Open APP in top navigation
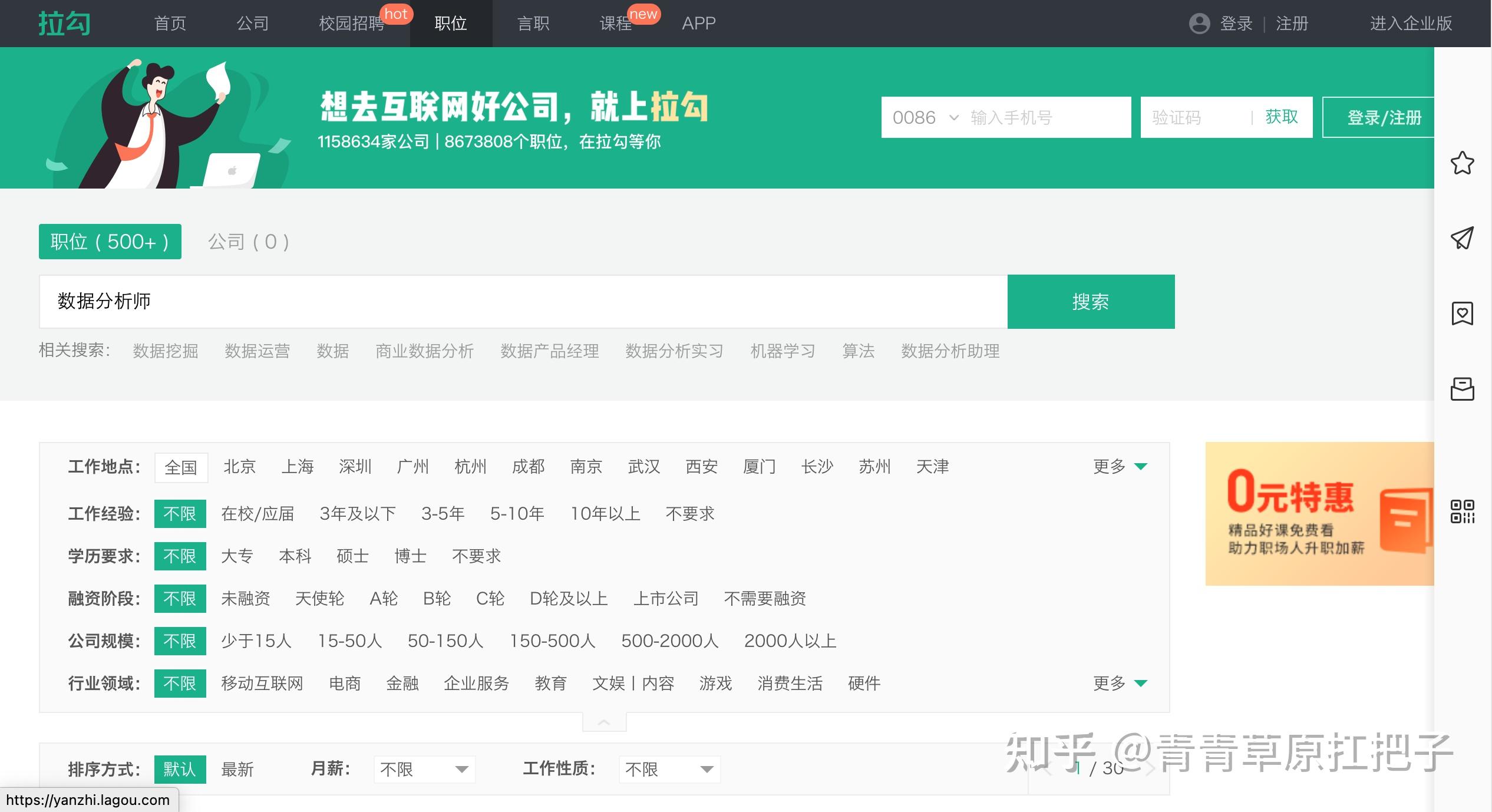Image resolution: width=1492 pixels, height=812 pixels. [699, 24]
